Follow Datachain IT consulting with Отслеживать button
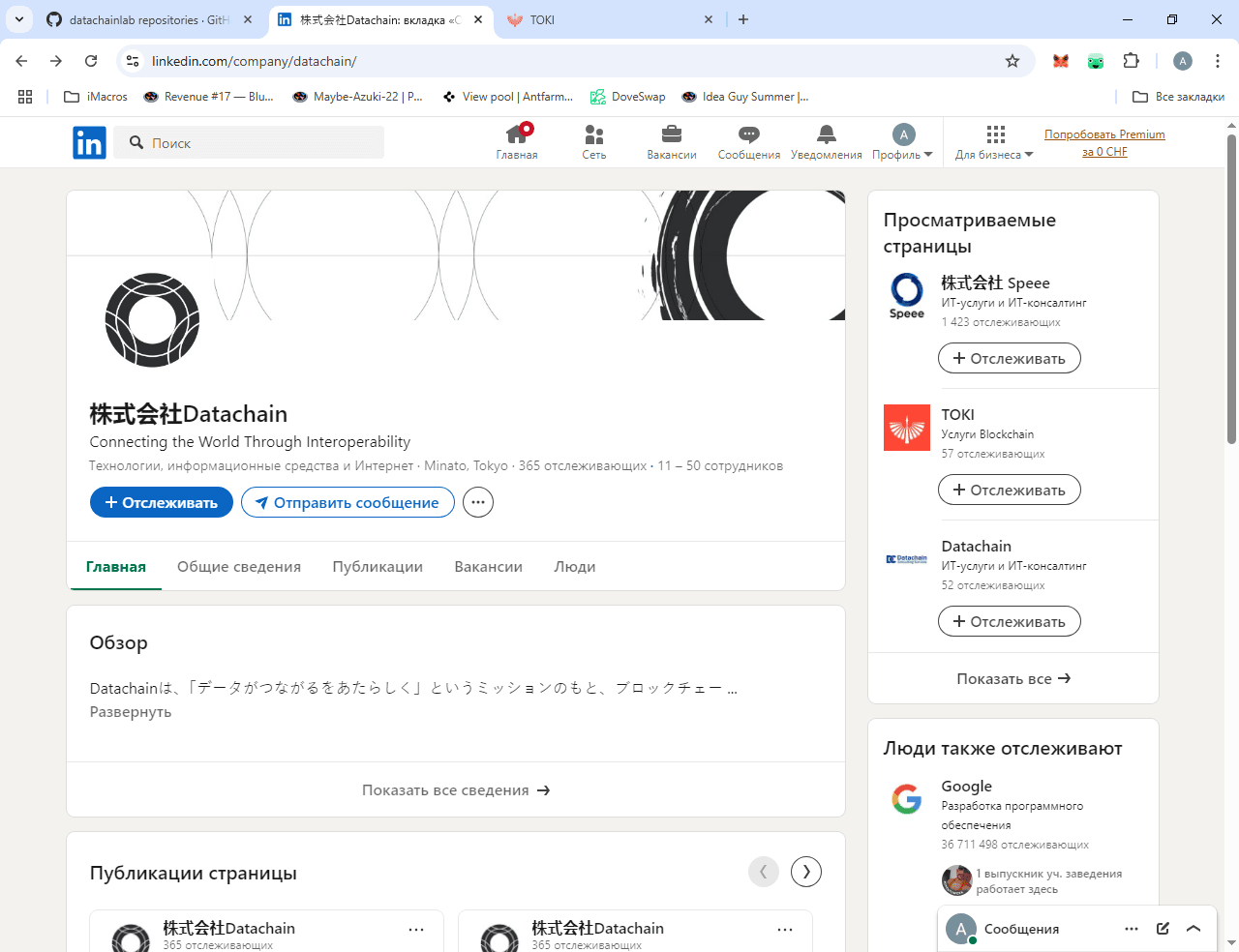 (x=1010, y=621)
